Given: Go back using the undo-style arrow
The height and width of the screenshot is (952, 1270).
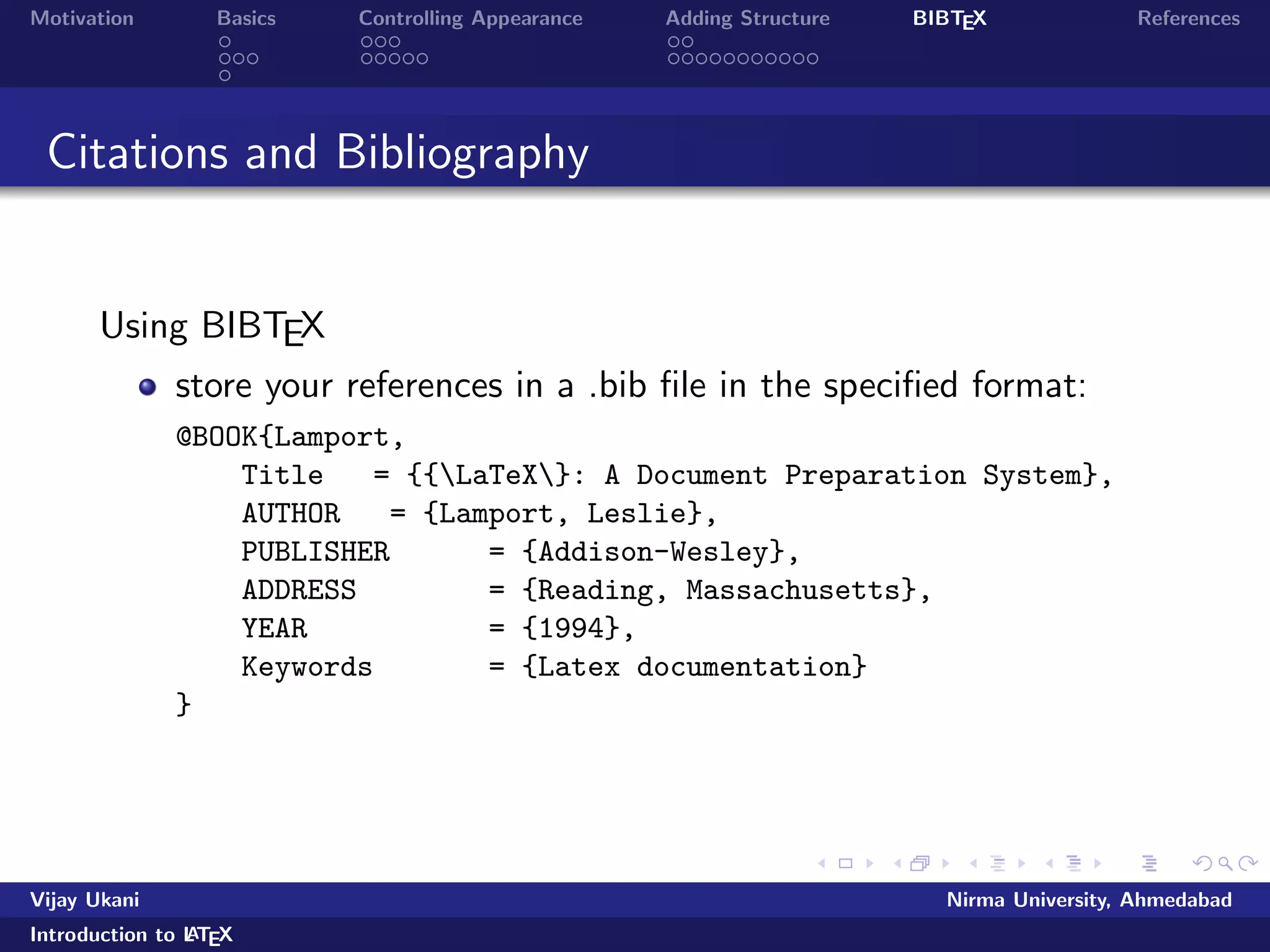Looking at the screenshot, I should click(1202, 863).
